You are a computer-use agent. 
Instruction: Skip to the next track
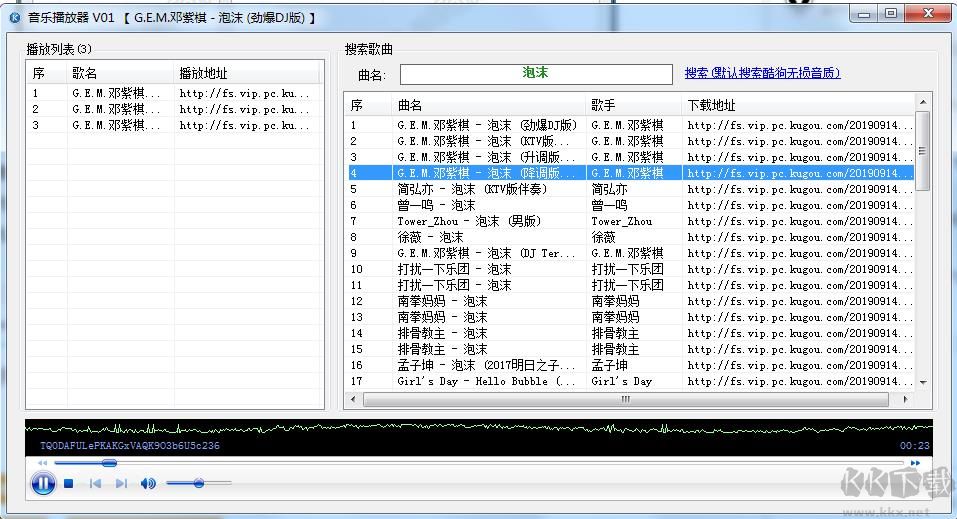click(121, 484)
